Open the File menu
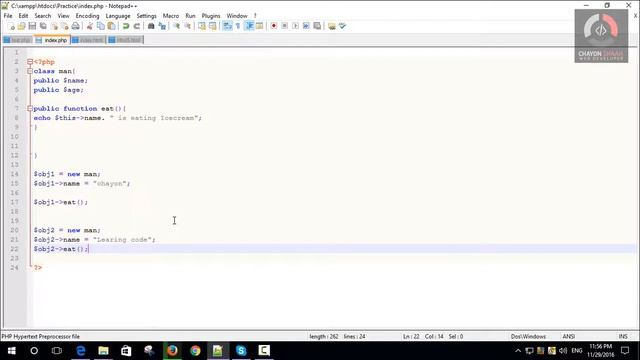Screen dimensions: 640x360 8,16
